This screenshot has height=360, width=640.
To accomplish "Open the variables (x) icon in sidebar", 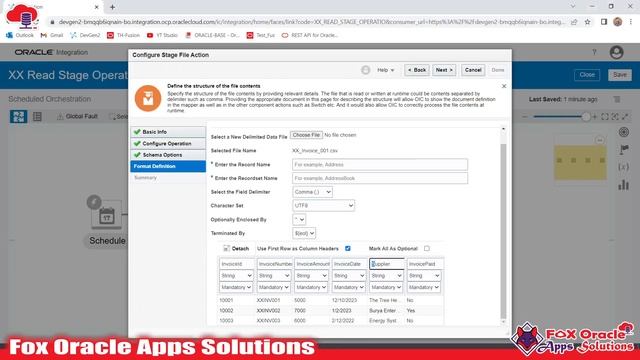I will pyautogui.click(x=623, y=167).
